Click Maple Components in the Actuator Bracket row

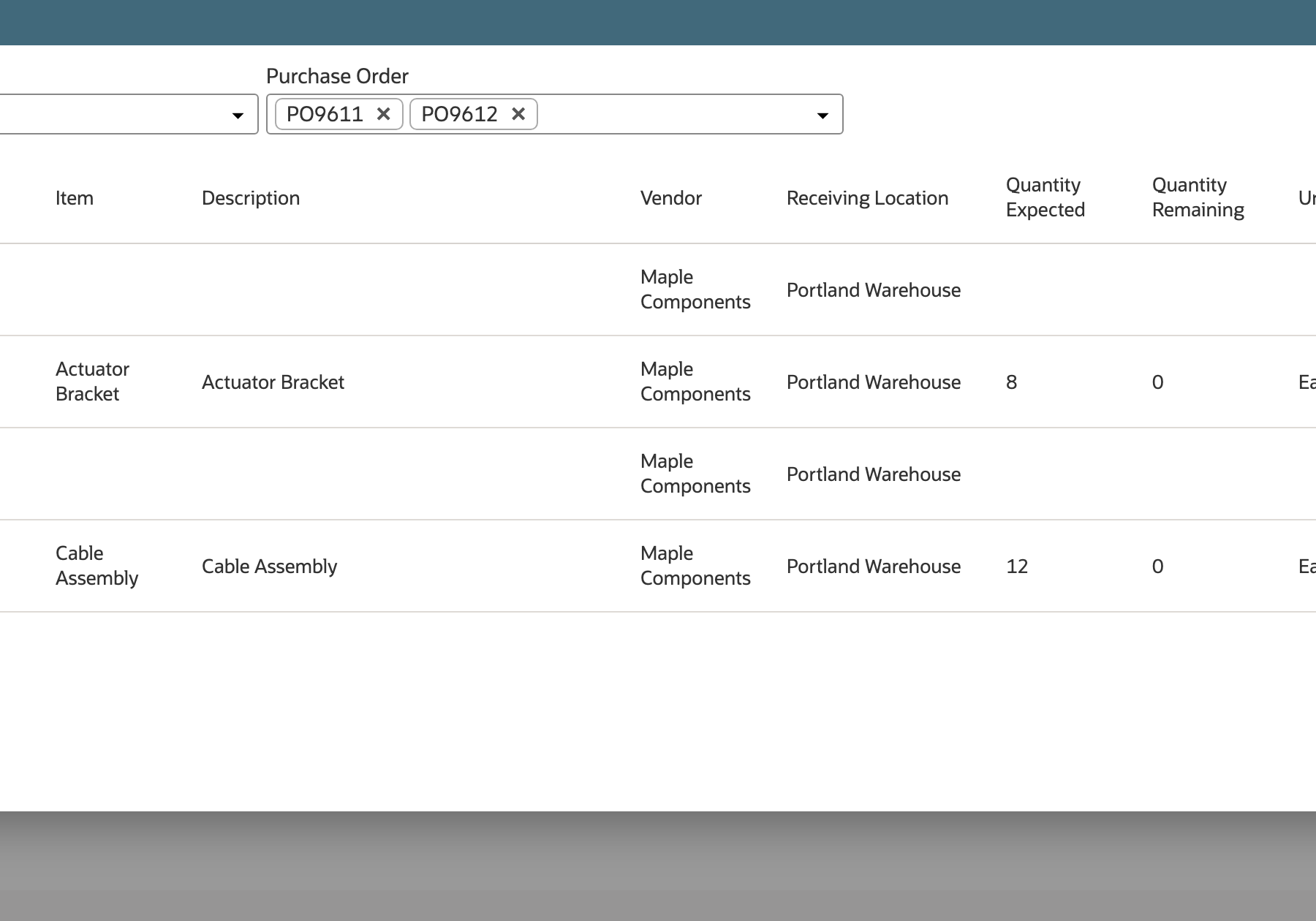point(695,382)
